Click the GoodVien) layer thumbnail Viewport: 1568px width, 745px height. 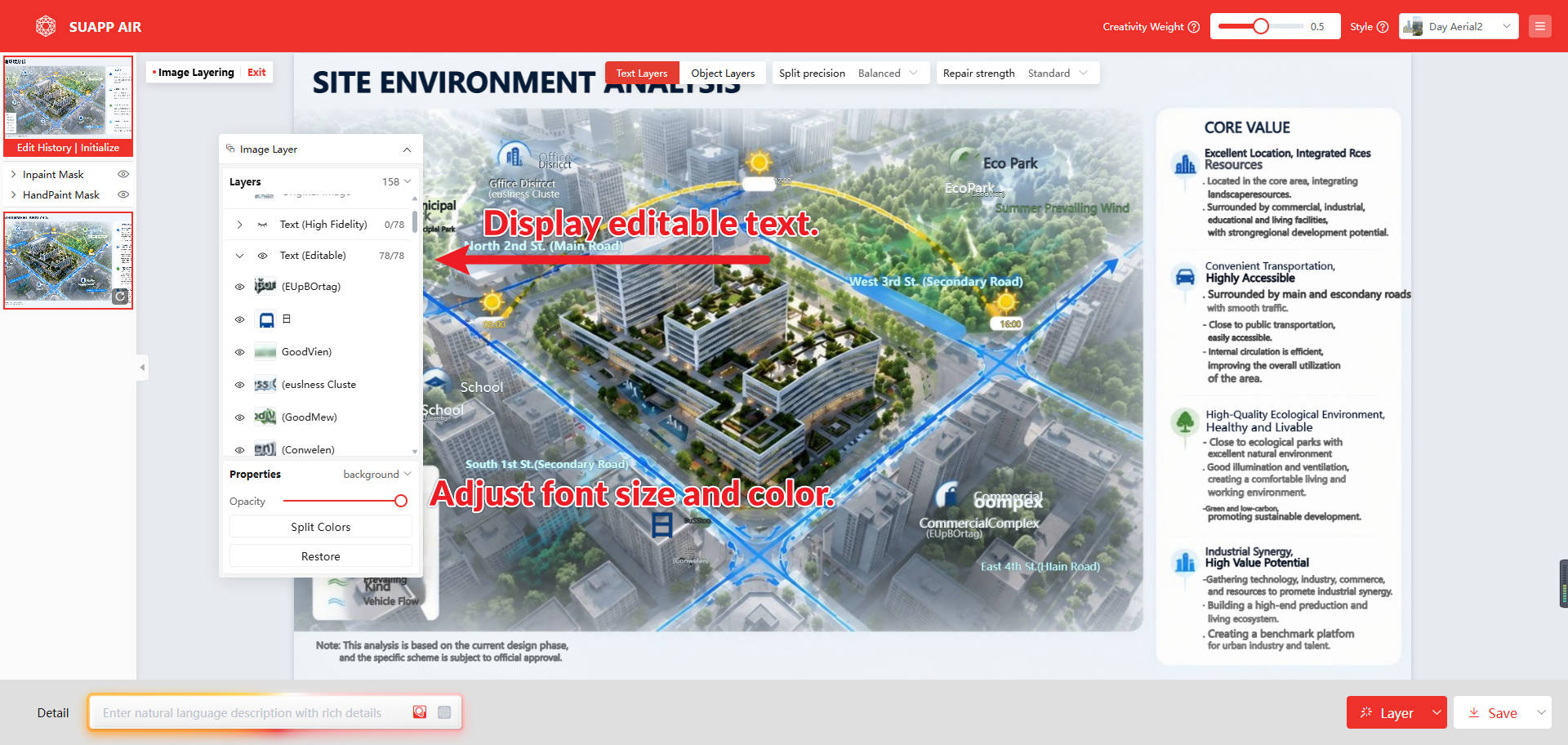click(x=265, y=352)
